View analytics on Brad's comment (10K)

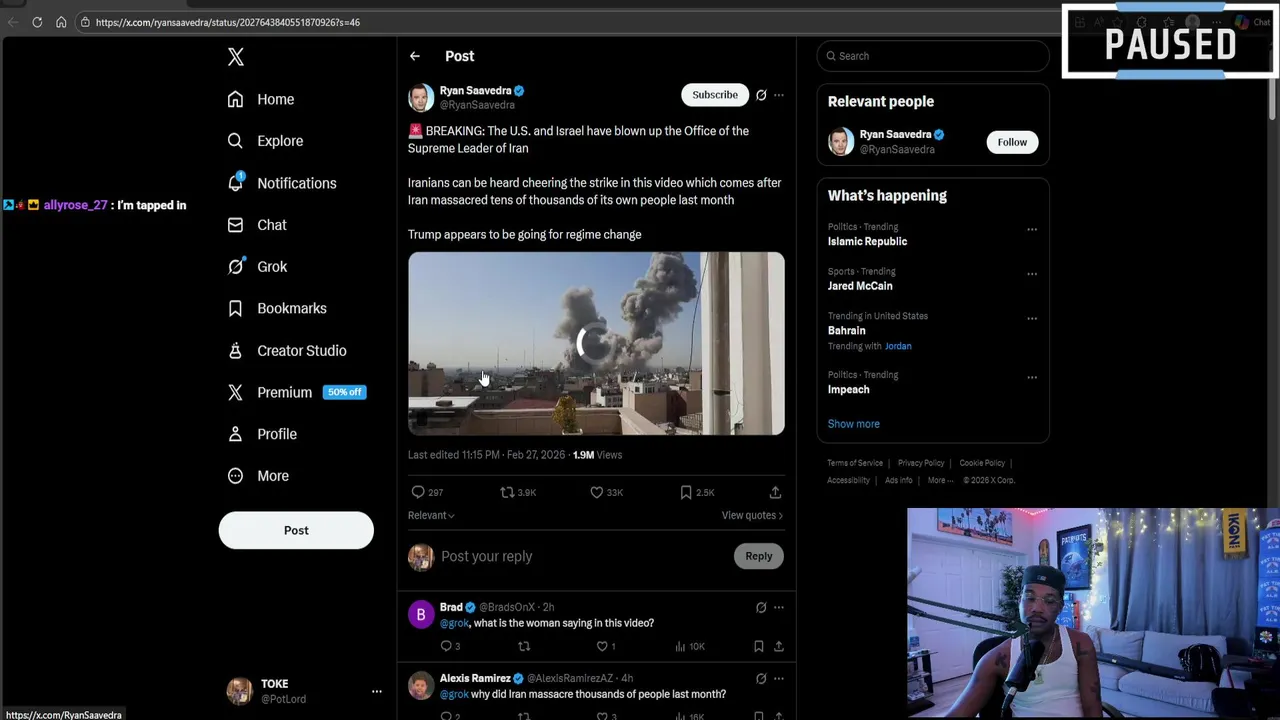pos(690,647)
